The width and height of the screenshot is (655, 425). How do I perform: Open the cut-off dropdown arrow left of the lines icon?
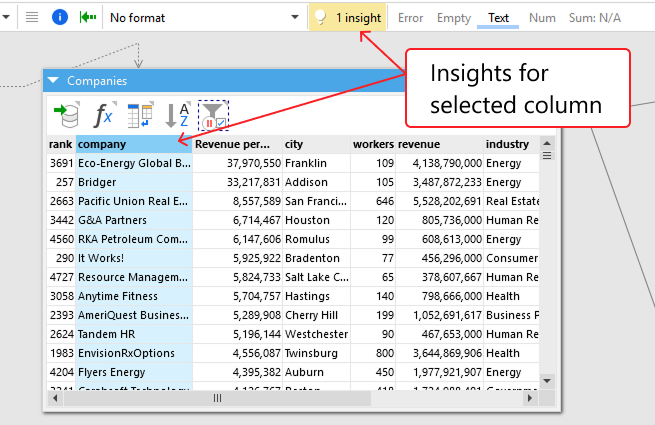pos(6,17)
